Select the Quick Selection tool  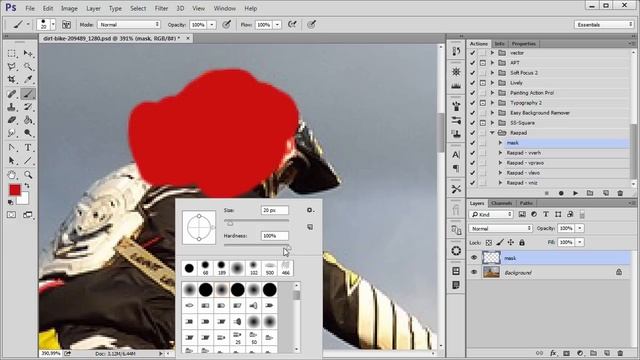(28, 67)
